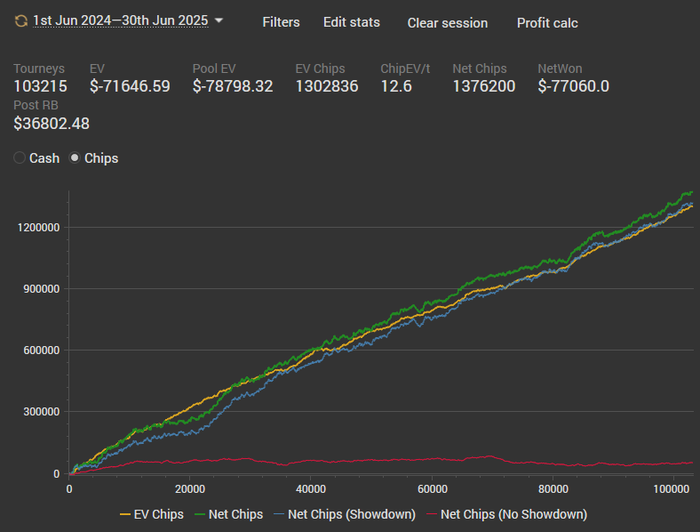The image size is (700, 532).
Task: Click the Post RB stat label
Action: pos(36,105)
